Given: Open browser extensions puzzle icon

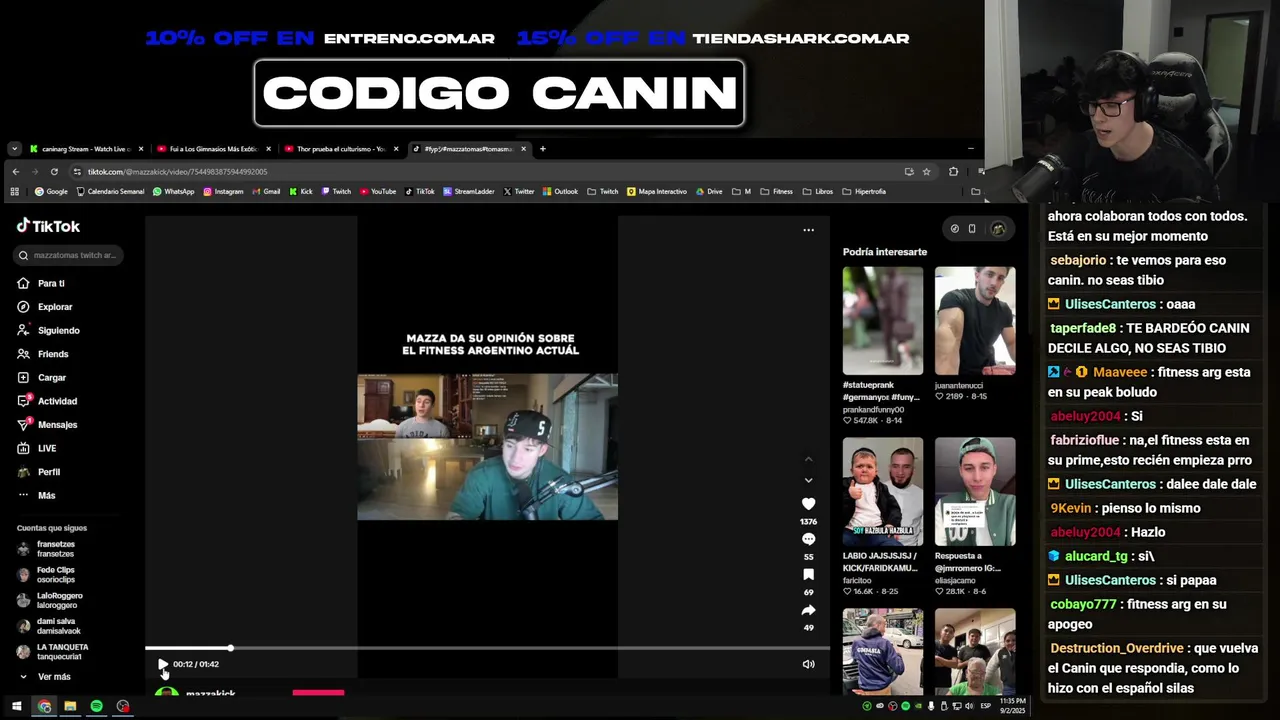Looking at the screenshot, I should (953, 172).
